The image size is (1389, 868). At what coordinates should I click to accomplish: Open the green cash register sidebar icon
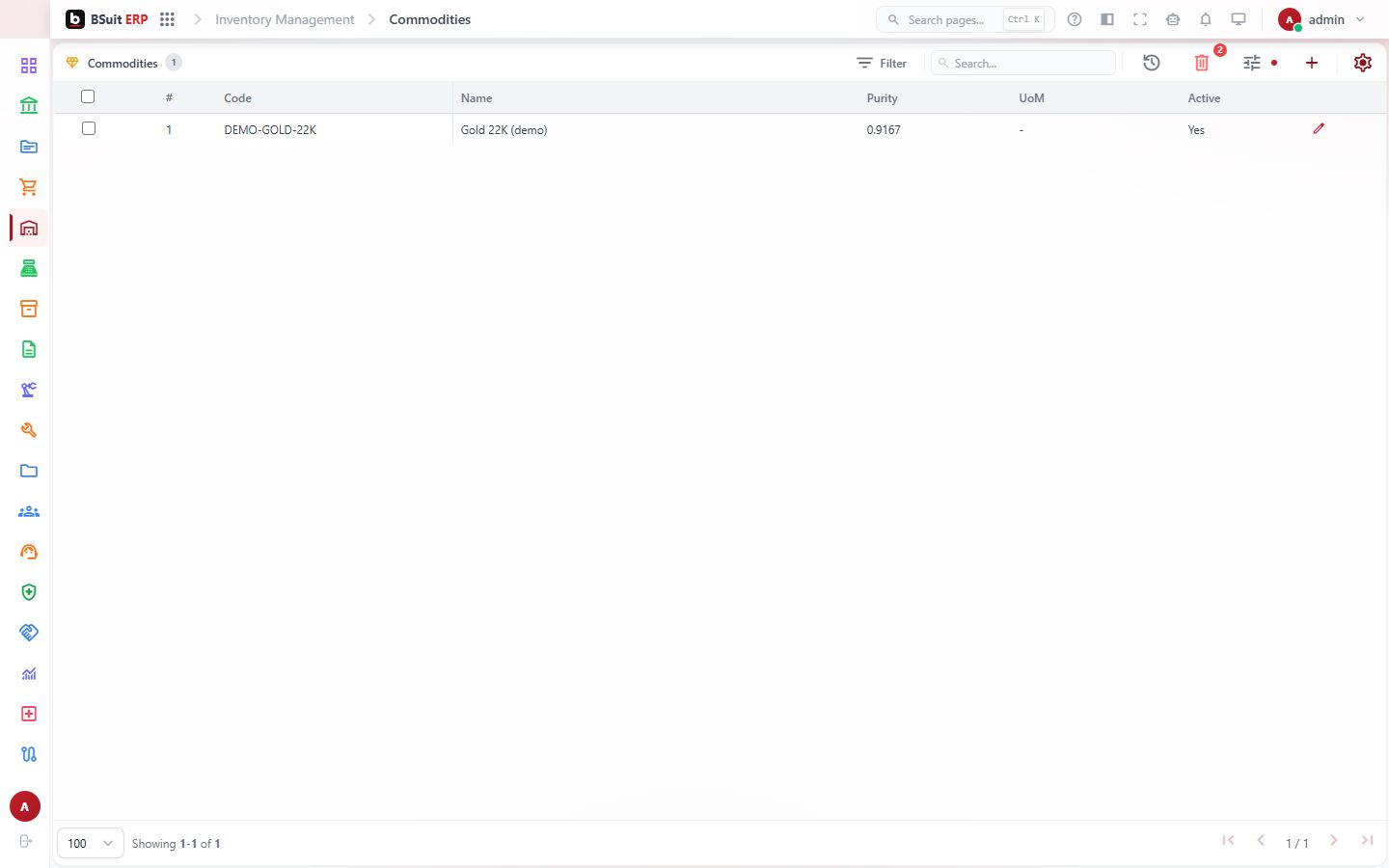point(29,268)
